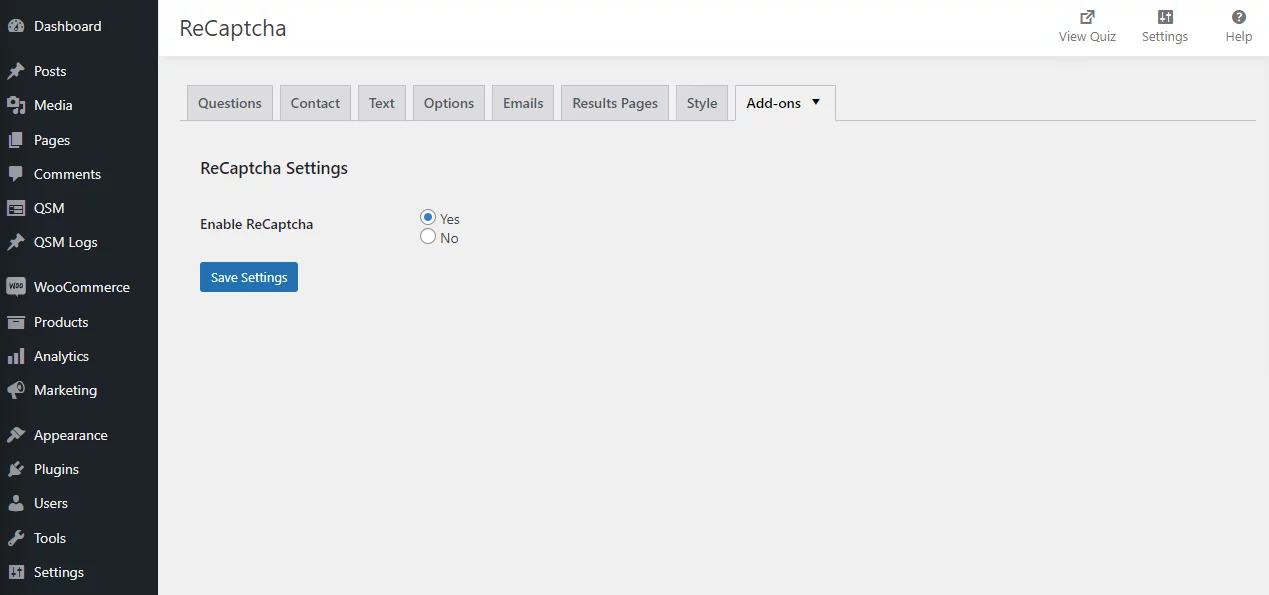Click the ReCaptcha Settings heading

tap(274, 168)
